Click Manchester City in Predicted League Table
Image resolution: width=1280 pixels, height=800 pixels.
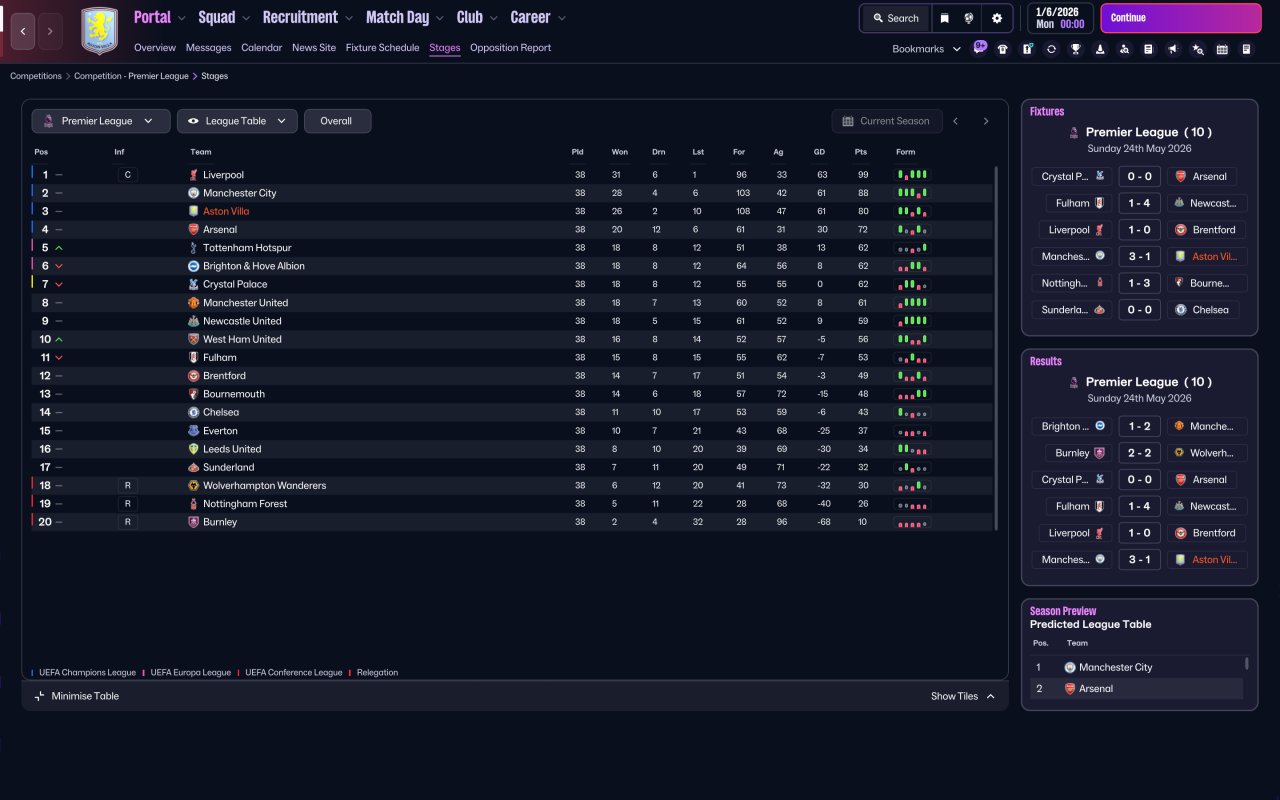(1115, 668)
